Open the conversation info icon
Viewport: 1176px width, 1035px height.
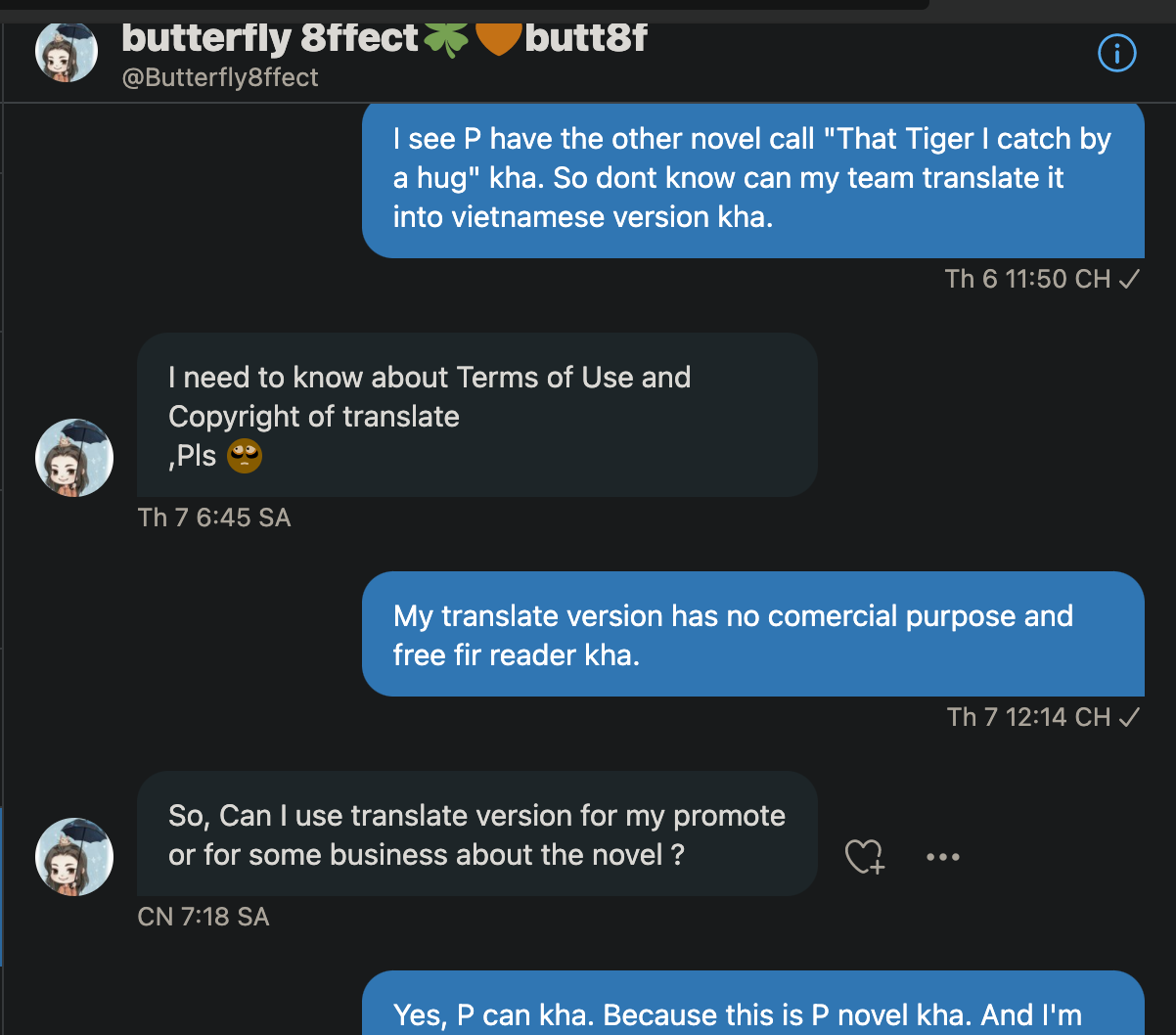(1117, 54)
